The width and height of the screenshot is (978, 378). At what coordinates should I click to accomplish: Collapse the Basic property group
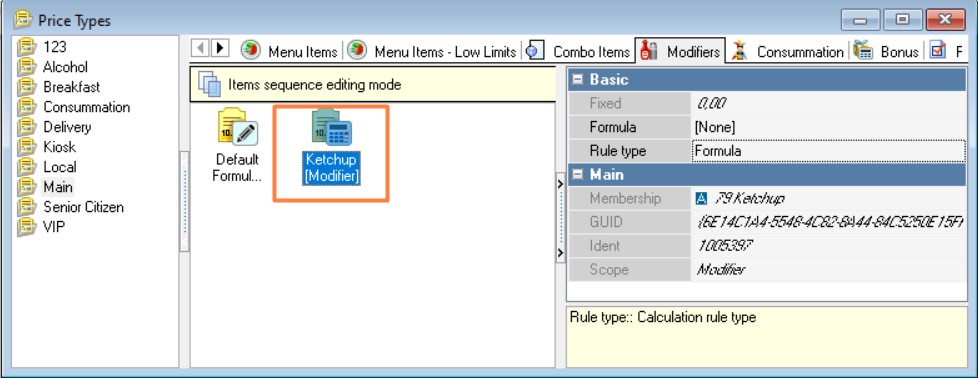click(x=578, y=80)
